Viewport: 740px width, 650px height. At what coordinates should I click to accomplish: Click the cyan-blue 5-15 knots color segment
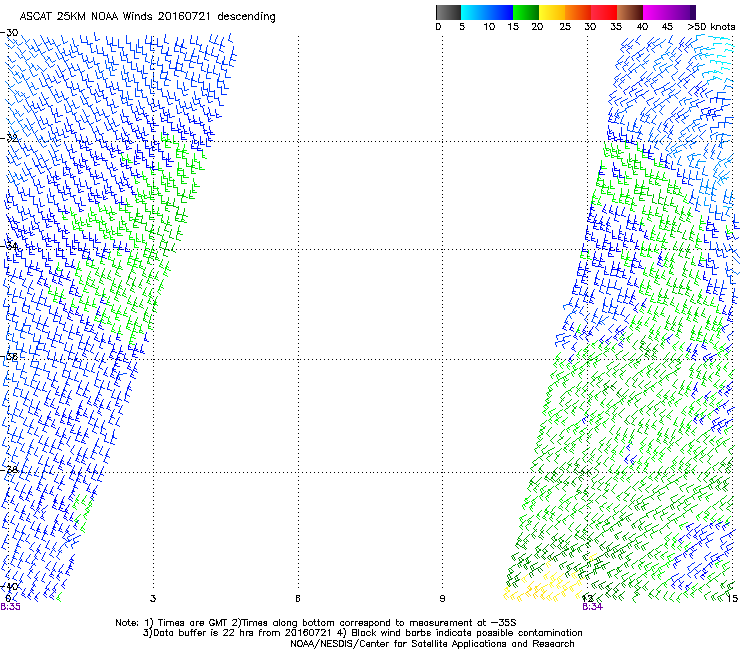[x=487, y=12]
